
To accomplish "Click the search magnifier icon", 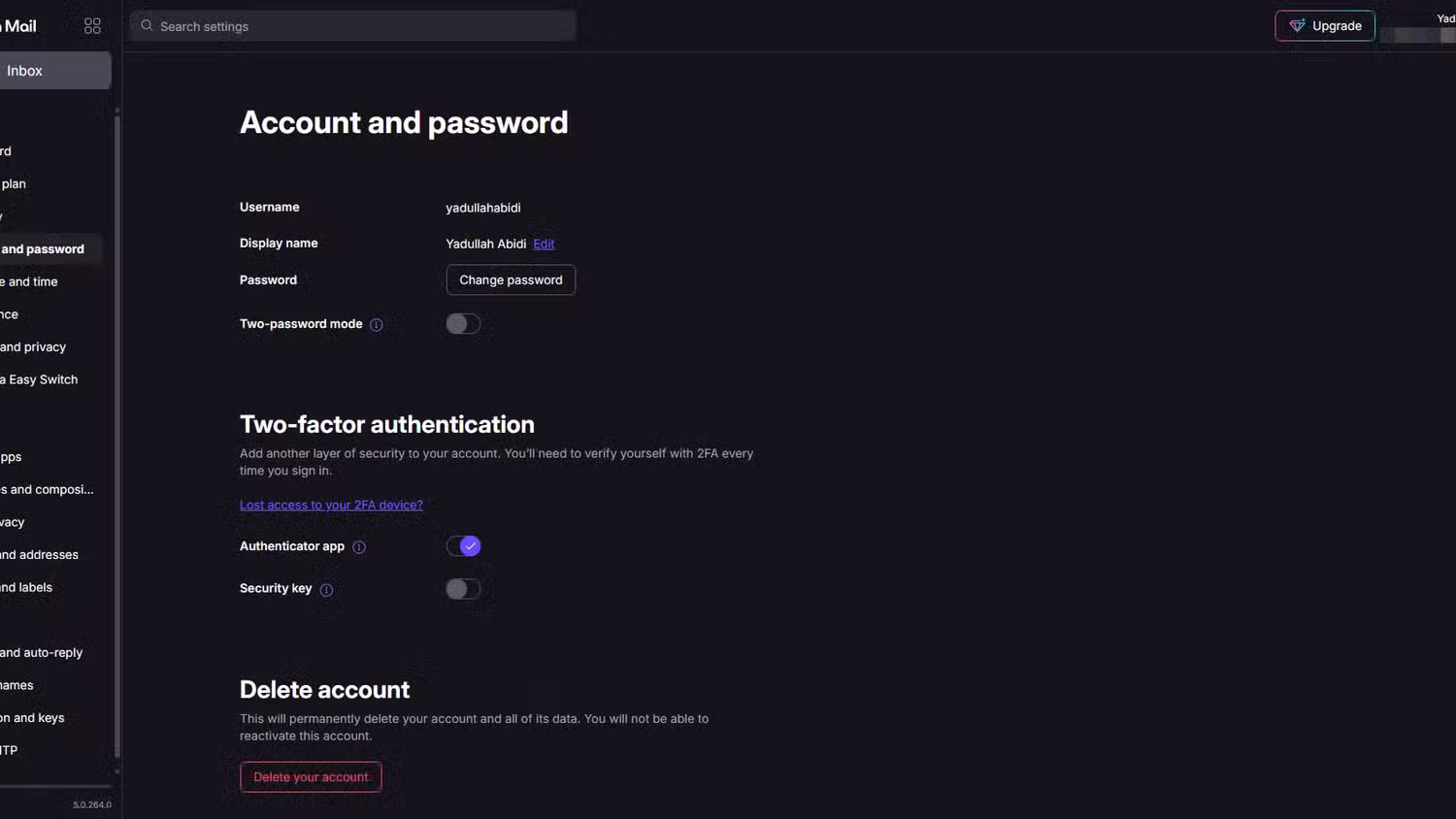I will pyautogui.click(x=147, y=25).
